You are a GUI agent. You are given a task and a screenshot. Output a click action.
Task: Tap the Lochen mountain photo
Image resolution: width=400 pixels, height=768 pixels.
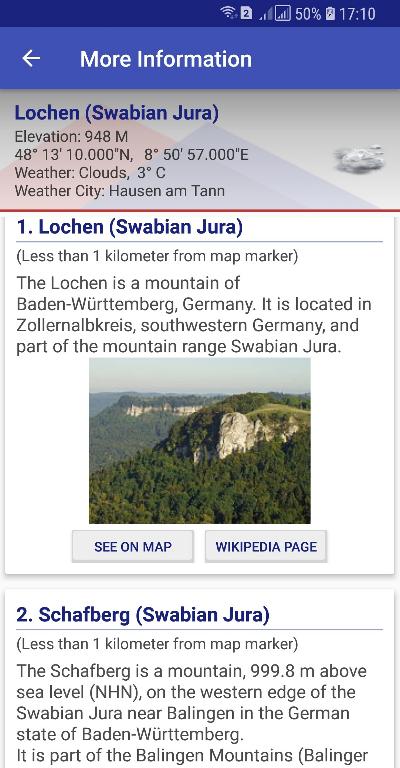click(200, 441)
